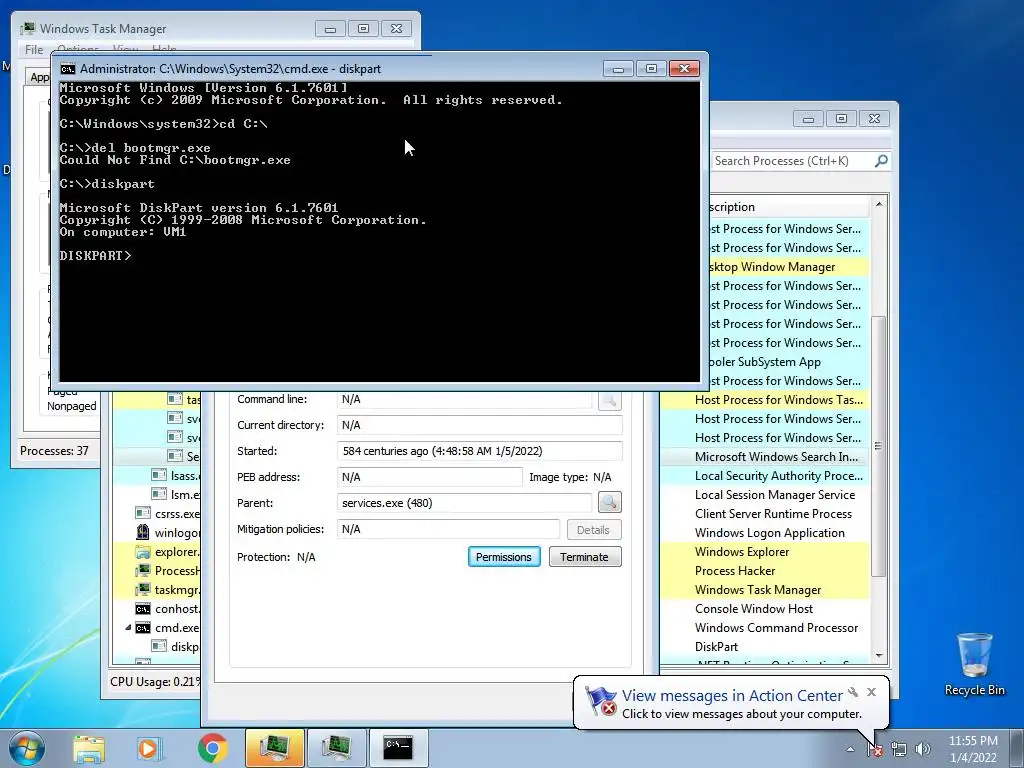Click the magnifier button next to Parent field
The width and height of the screenshot is (1024, 768).
[x=609, y=502]
